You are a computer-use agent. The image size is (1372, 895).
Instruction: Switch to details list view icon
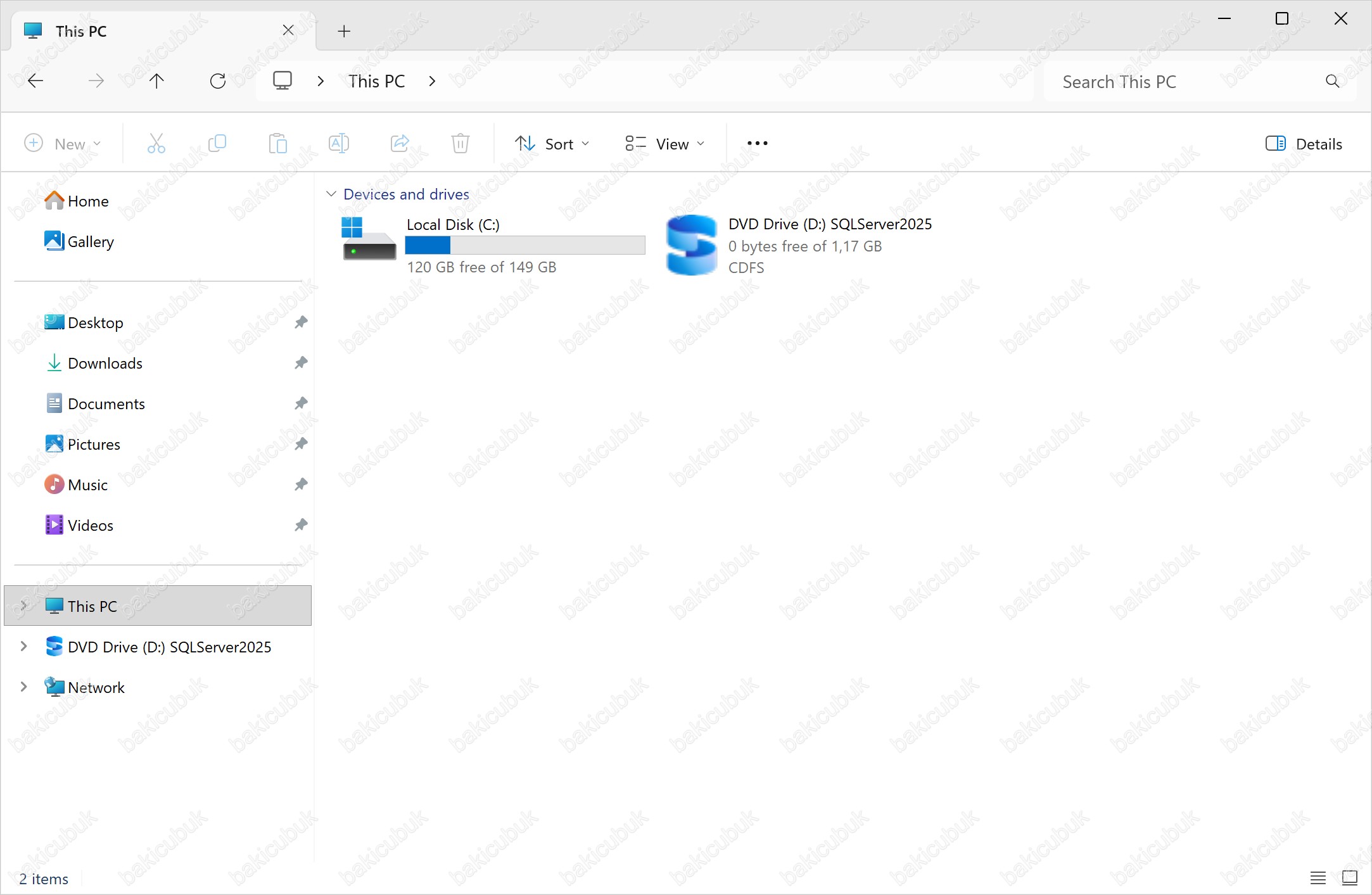(x=1318, y=877)
